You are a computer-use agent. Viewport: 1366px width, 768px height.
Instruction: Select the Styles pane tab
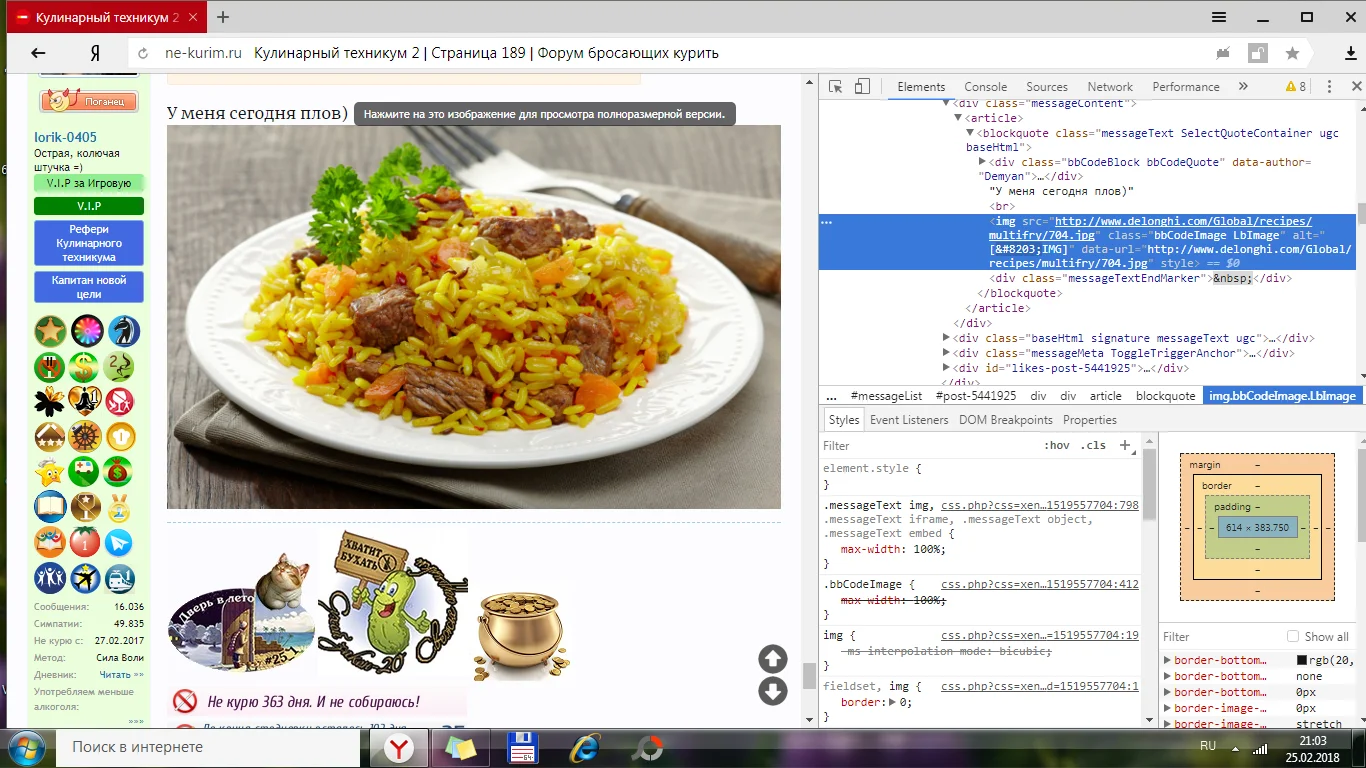(844, 420)
